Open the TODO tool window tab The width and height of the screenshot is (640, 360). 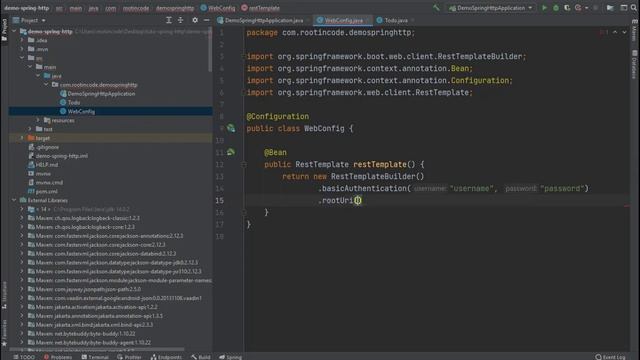[x=24, y=357]
